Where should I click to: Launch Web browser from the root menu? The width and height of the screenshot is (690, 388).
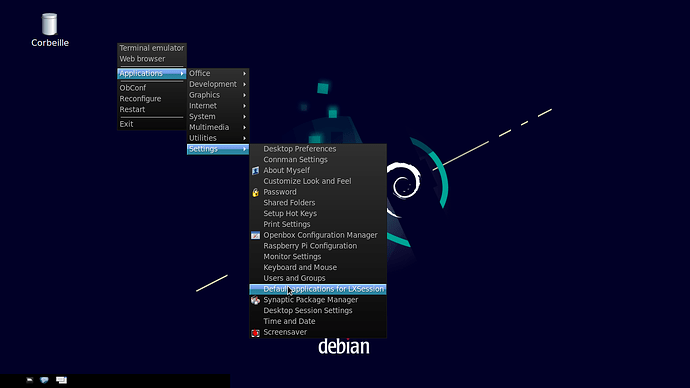click(x=151, y=59)
